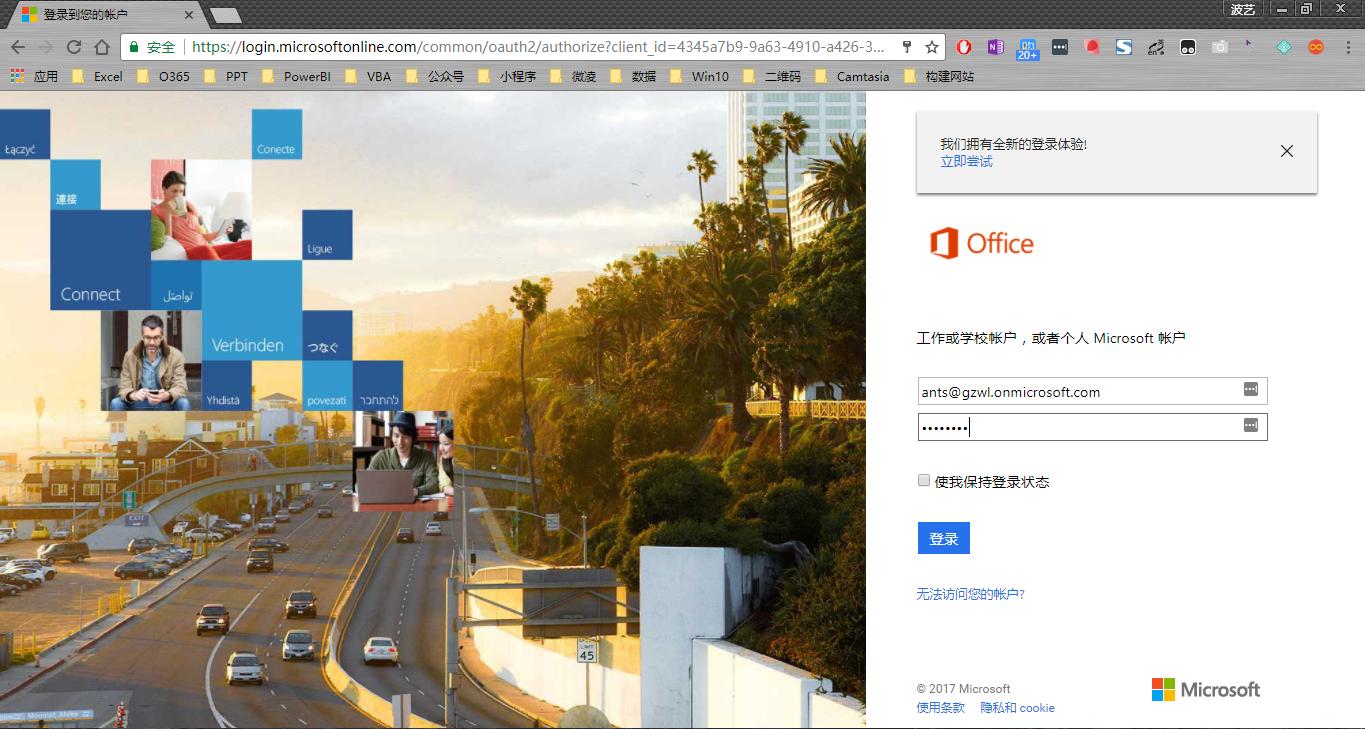Click the 立即尝试 link
Image resolution: width=1365 pixels, height=729 pixels.
point(966,162)
